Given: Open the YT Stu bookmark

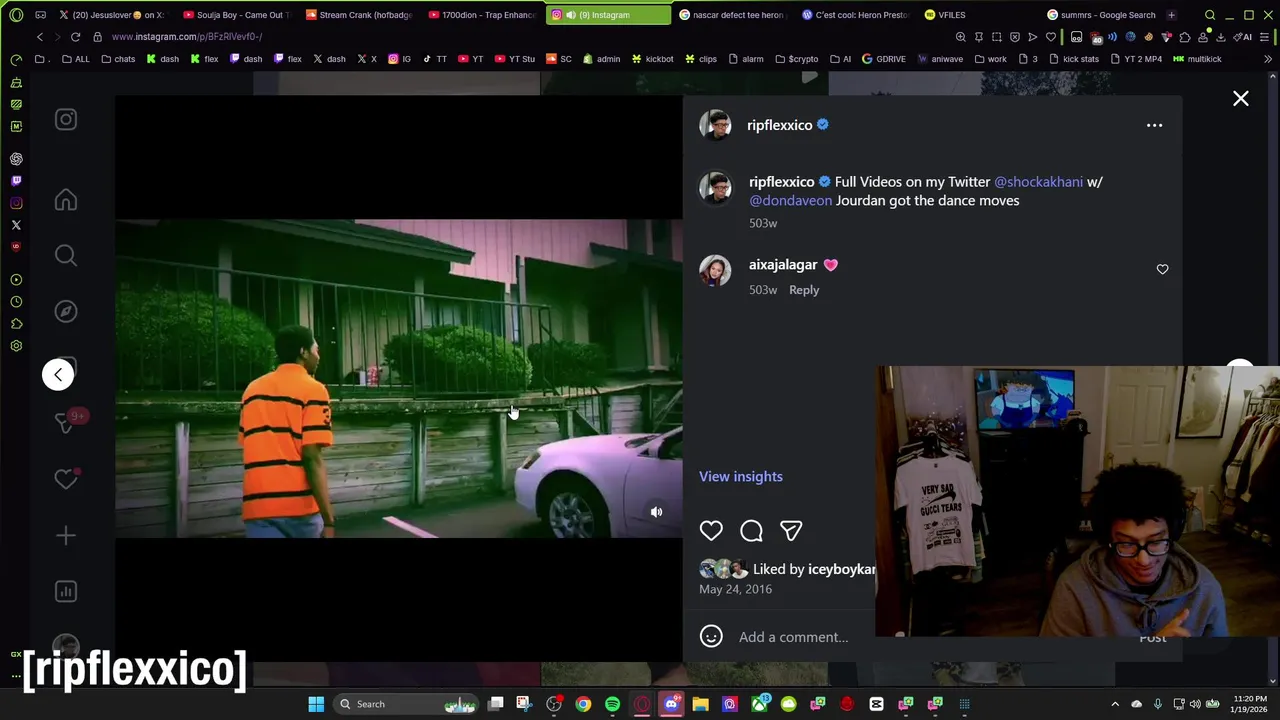Looking at the screenshot, I should 514,59.
